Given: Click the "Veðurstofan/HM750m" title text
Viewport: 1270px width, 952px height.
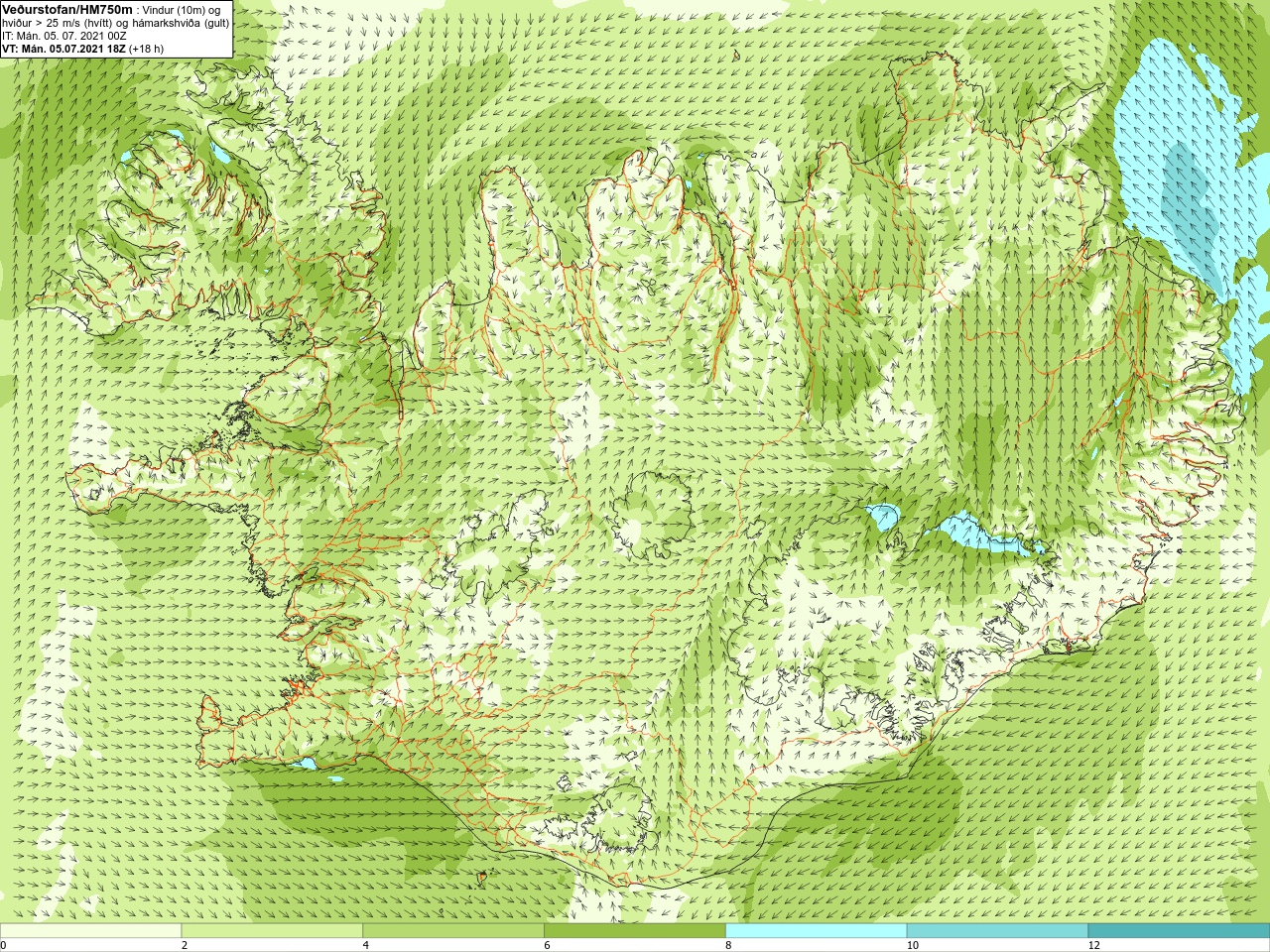Looking at the screenshot, I should 67,9.
